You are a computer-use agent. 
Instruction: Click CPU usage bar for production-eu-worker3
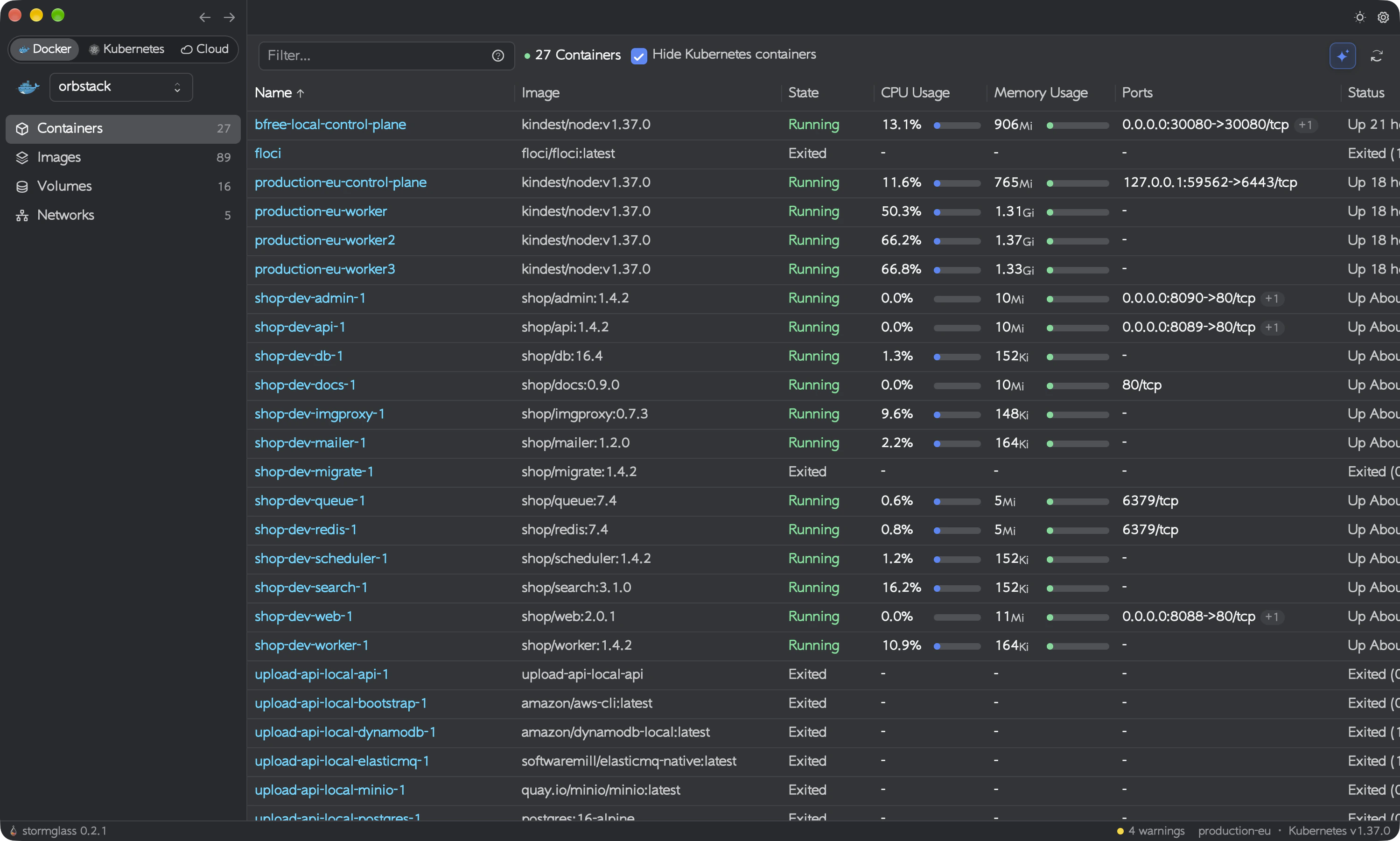956,270
